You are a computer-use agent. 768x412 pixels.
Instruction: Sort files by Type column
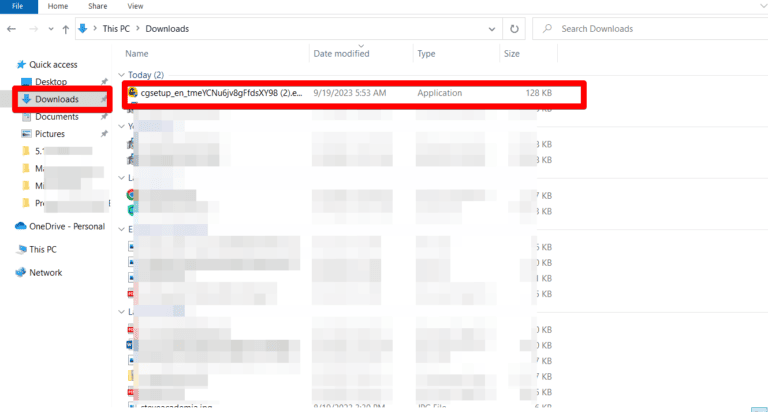pyautogui.click(x=426, y=53)
